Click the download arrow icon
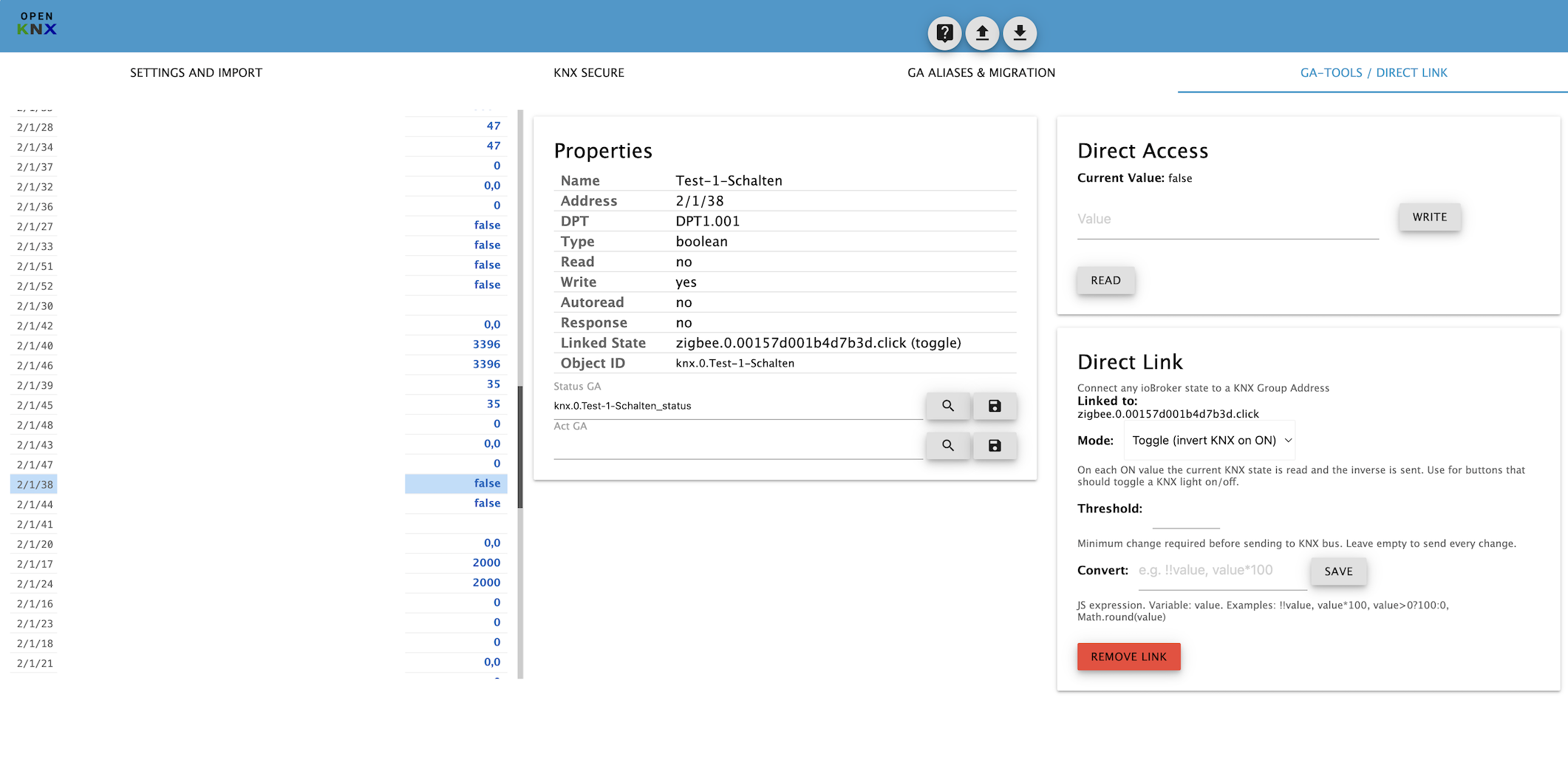This screenshot has width=1568, height=757. pos(1020,33)
